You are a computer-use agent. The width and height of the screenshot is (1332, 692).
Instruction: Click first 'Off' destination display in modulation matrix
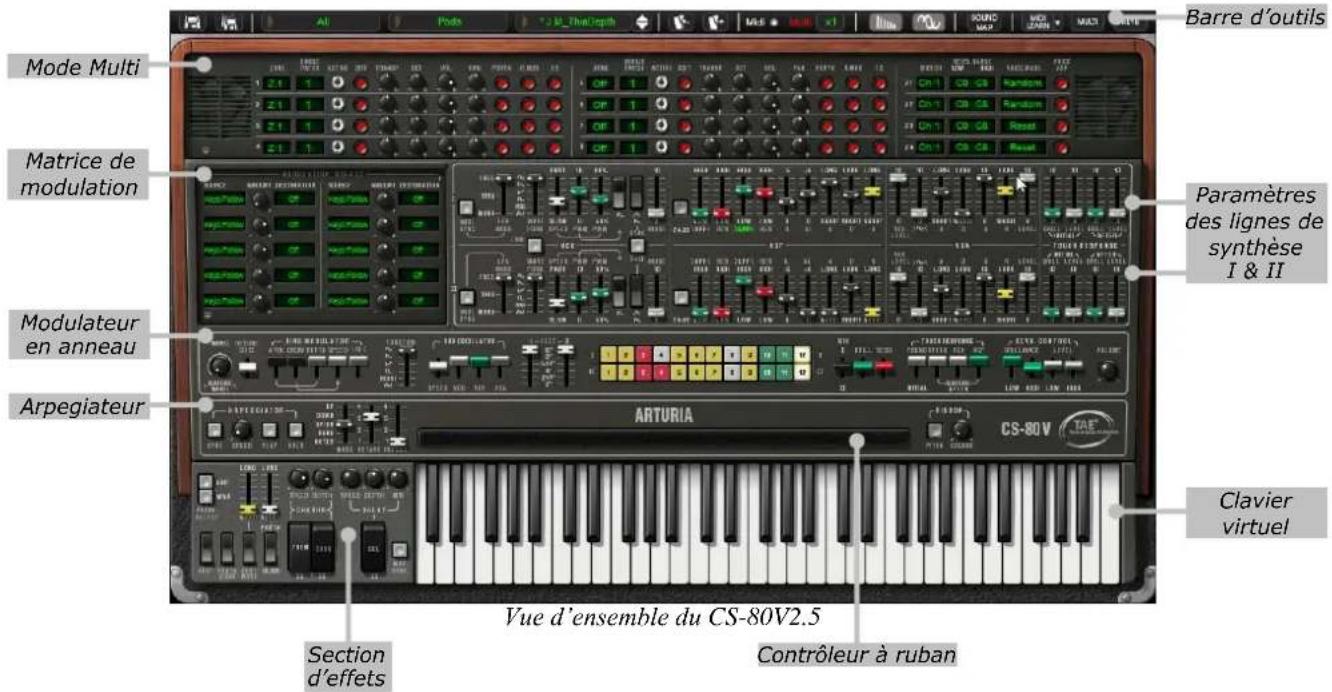(295, 199)
